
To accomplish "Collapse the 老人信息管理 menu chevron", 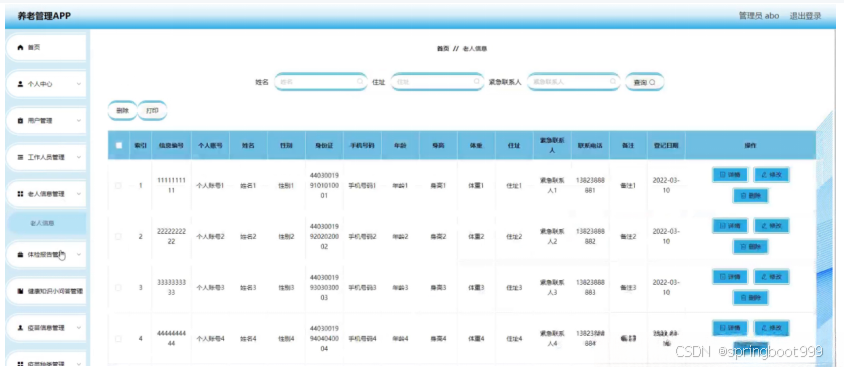I will [79, 194].
